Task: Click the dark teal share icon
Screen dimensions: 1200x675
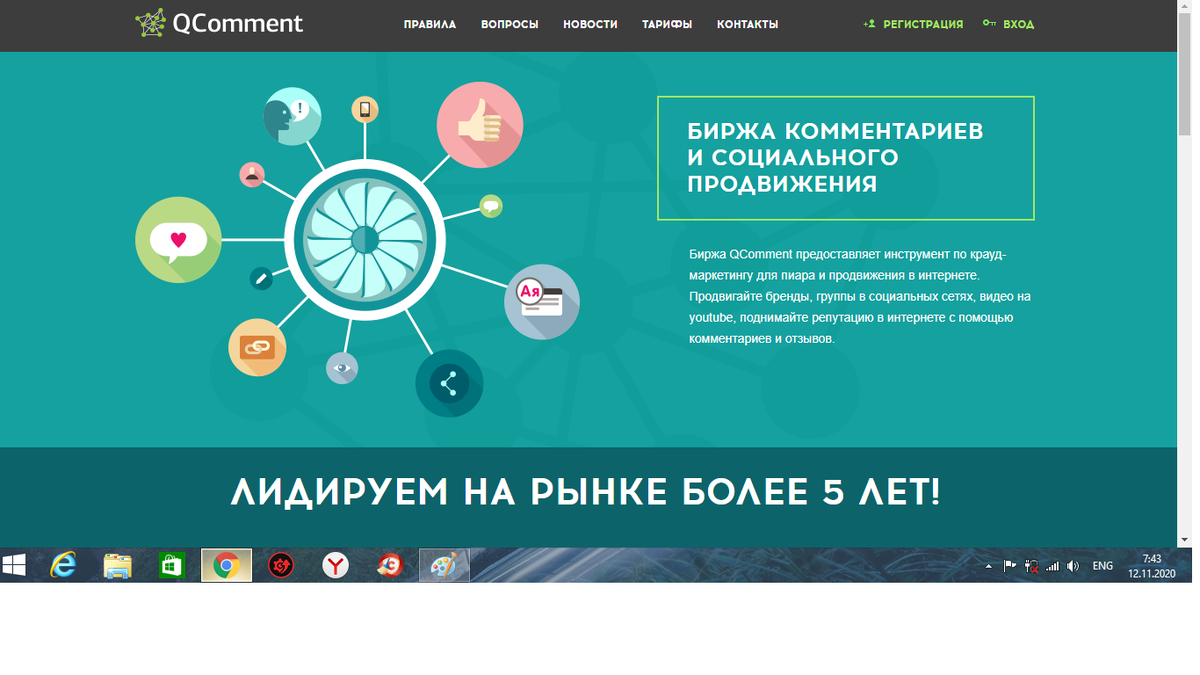Action: point(449,383)
